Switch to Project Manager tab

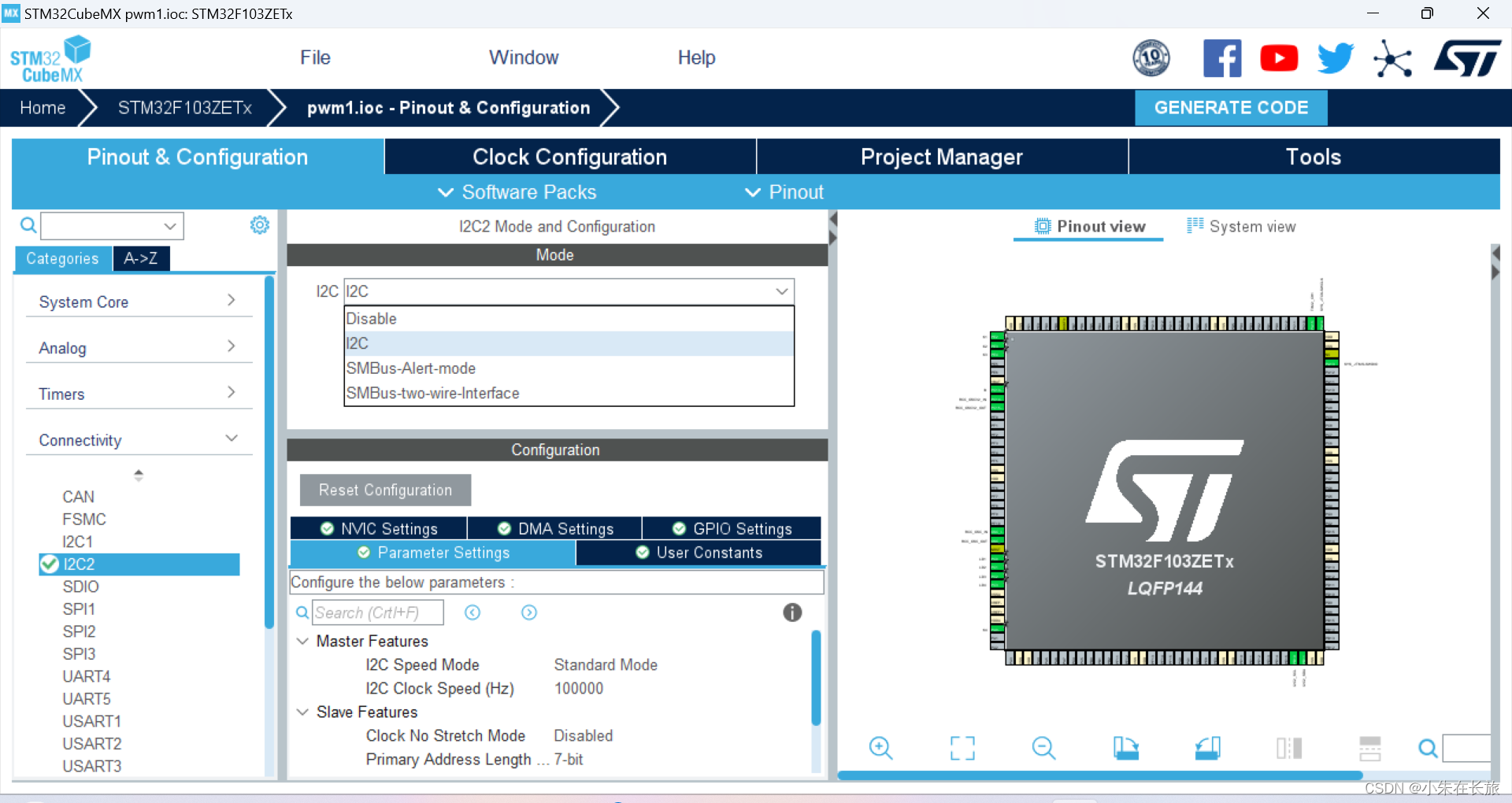pyautogui.click(x=942, y=157)
